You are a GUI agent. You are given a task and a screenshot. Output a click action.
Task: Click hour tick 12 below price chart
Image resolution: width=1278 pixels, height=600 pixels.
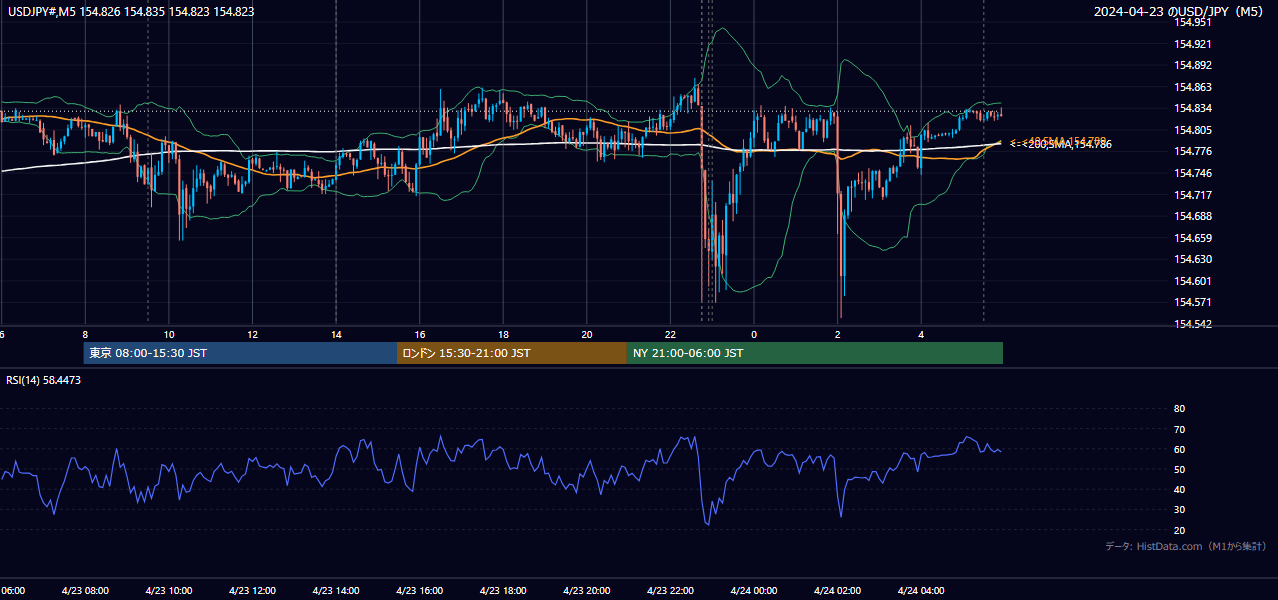click(x=253, y=334)
